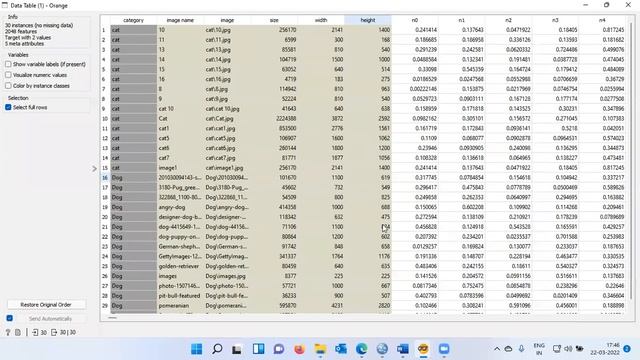Open the widget help question-mark icon
The width and height of the screenshot is (640, 360).
pyautogui.click(x=8, y=333)
